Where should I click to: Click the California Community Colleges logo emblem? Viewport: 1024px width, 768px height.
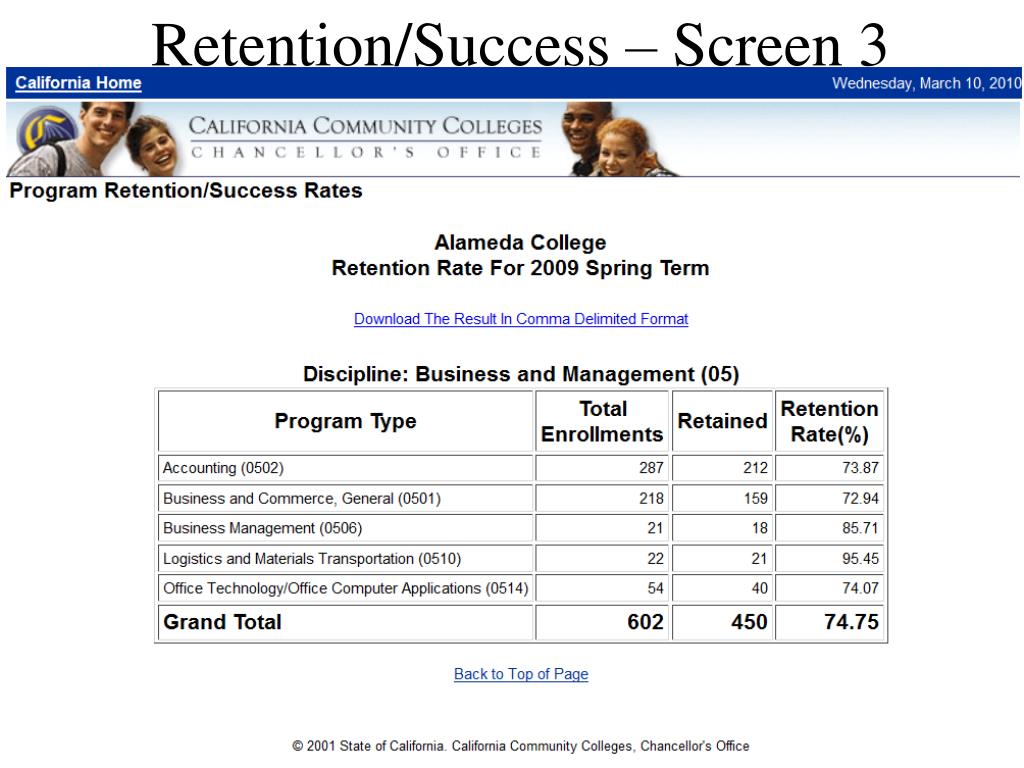pos(46,129)
